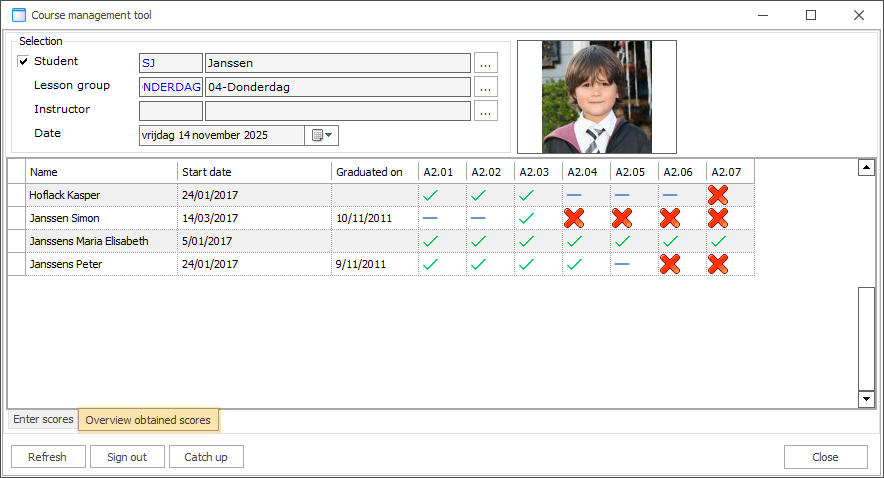Click the Sign out button
884x478 pixels.
tap(127, 457)
